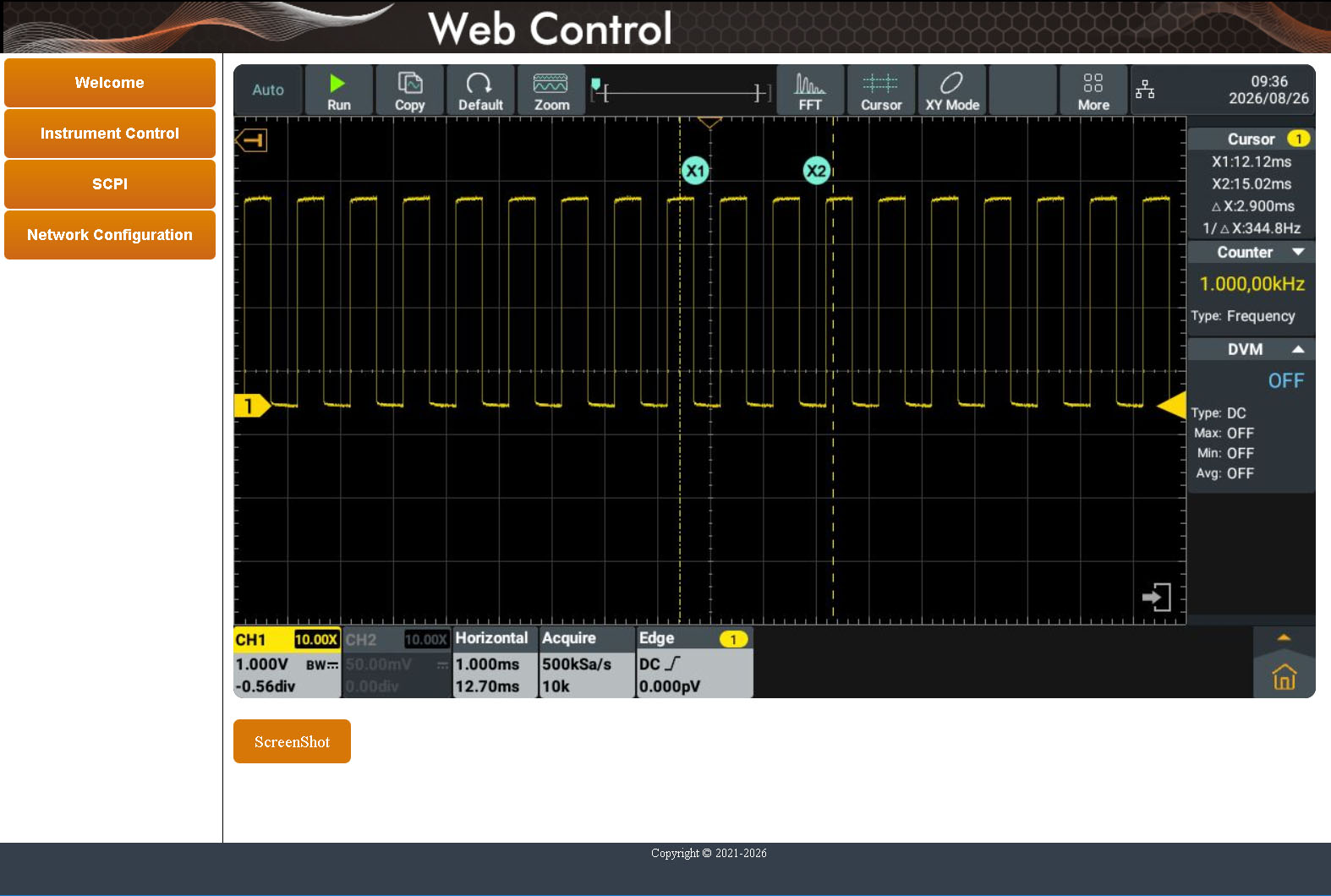Expand the DVM panel arrow

point(1298,349)
